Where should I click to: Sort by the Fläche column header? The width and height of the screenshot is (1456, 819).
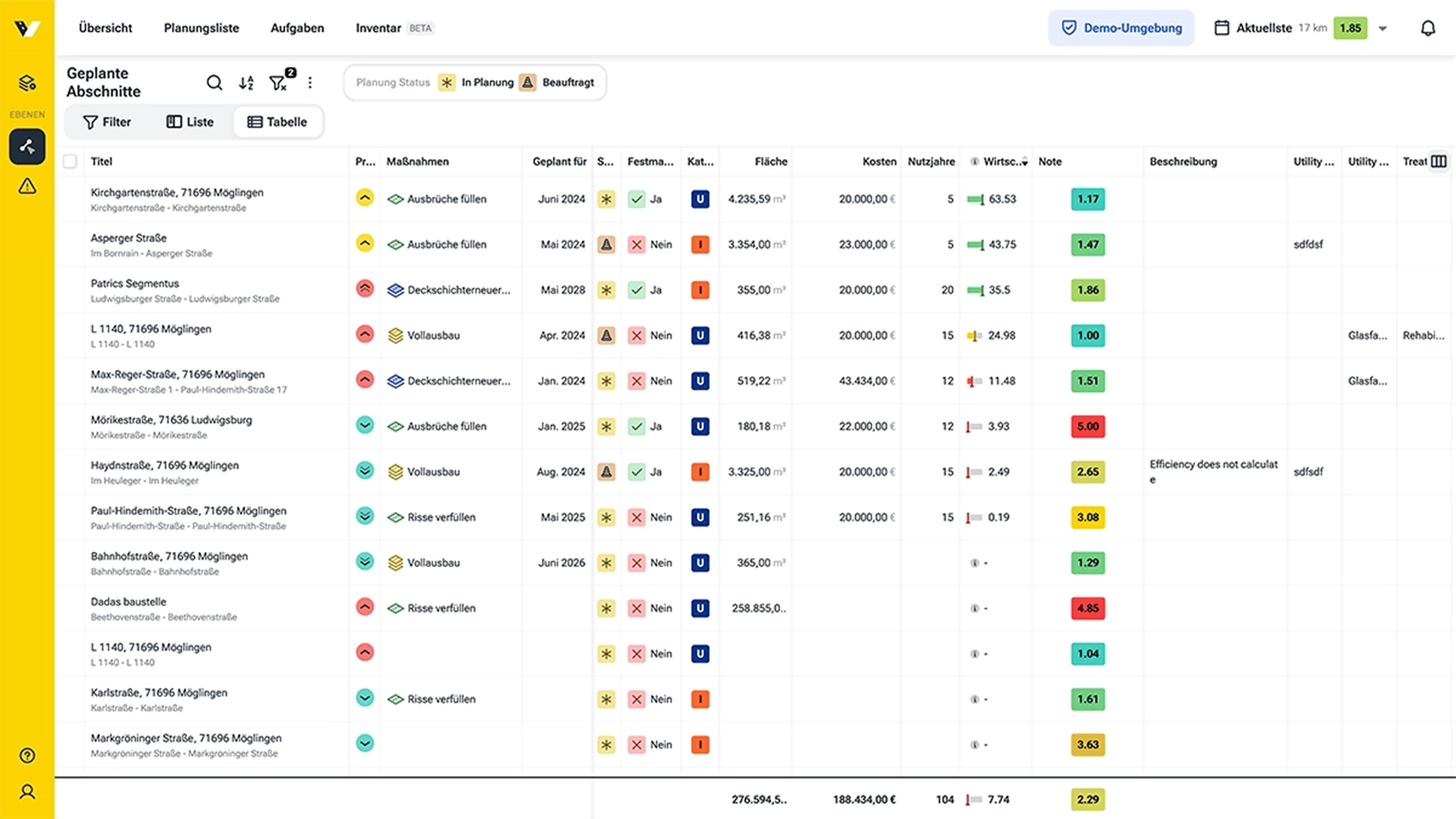click(x=770, y=161)
